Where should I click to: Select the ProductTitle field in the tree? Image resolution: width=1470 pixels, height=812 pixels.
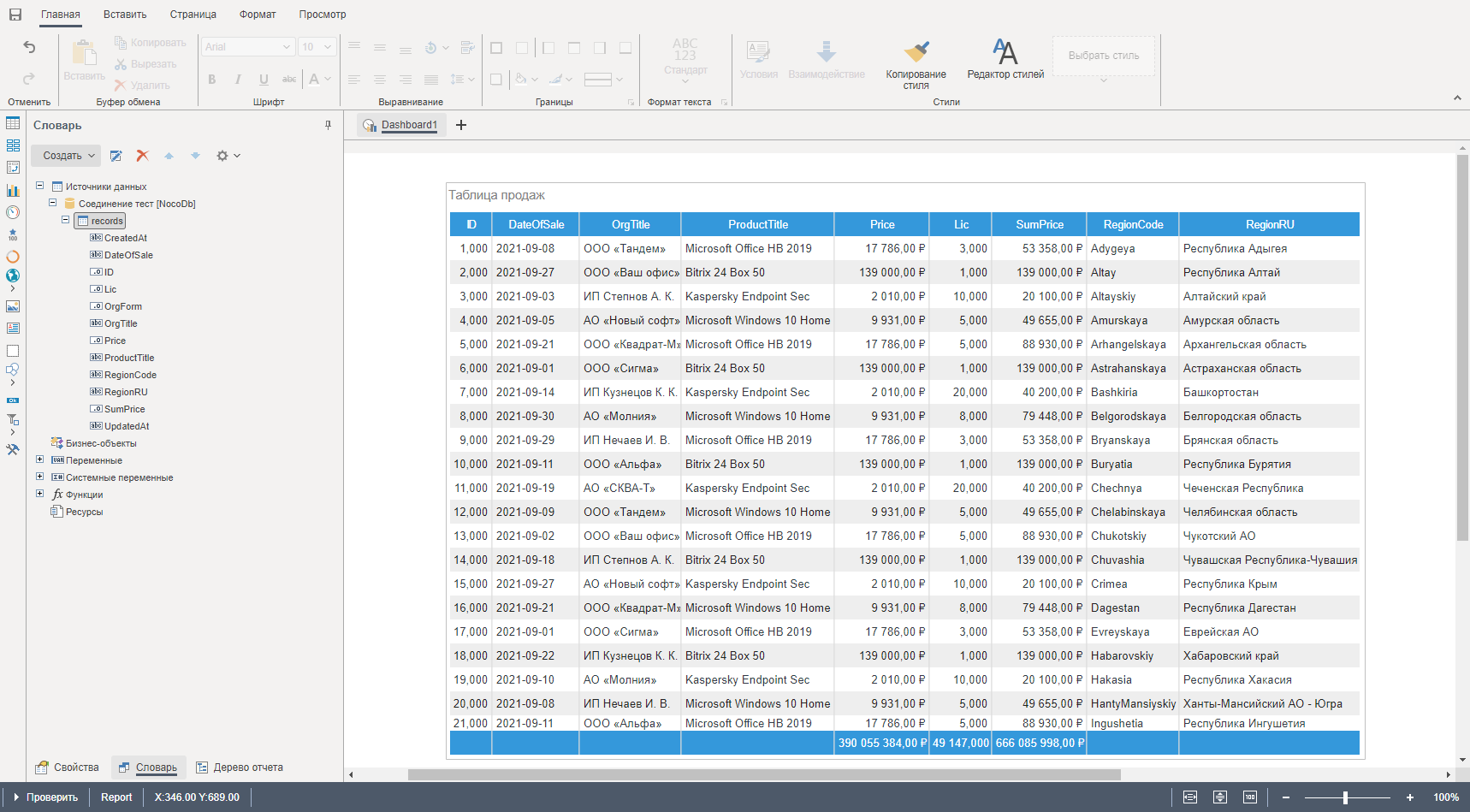click(129, 358)
